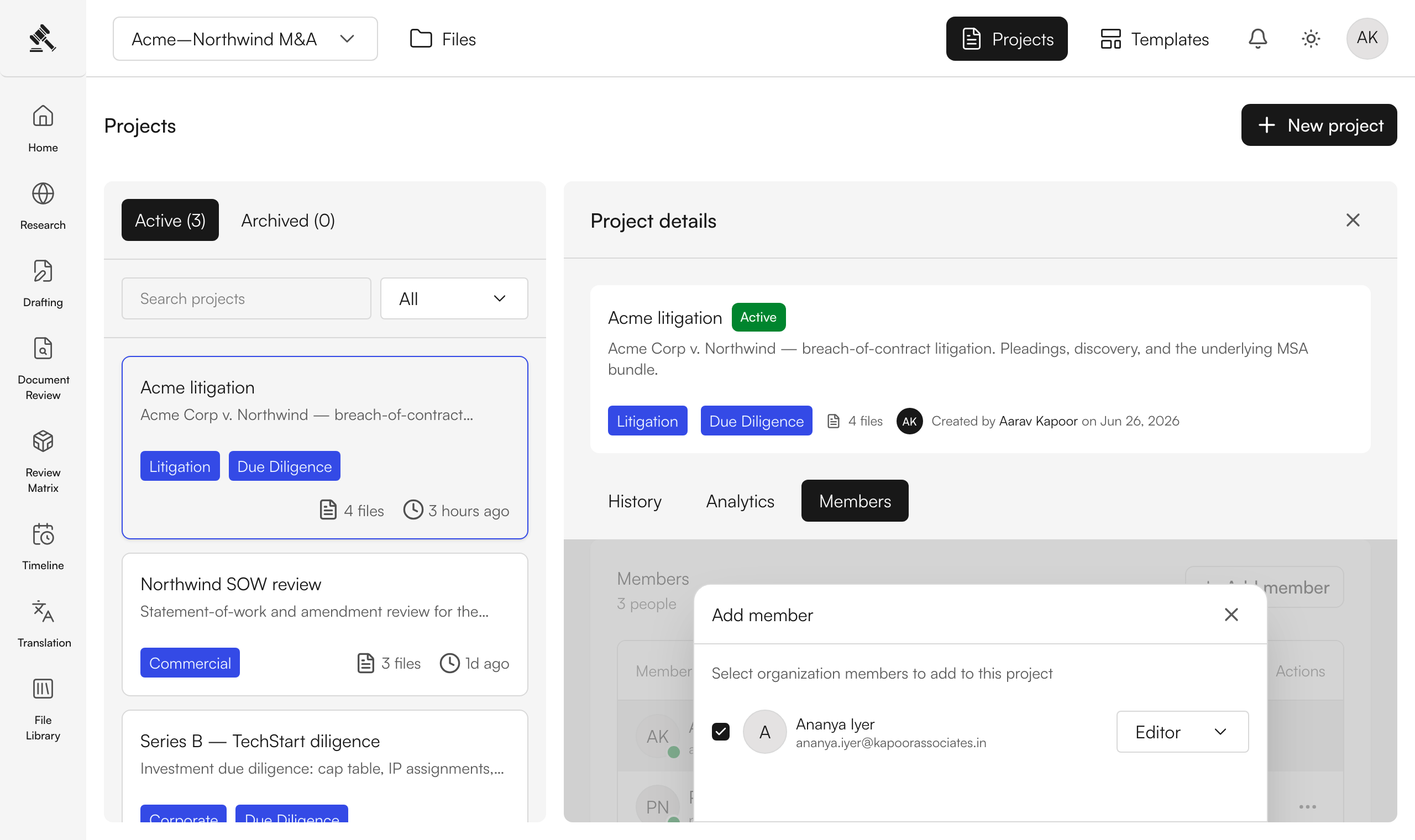Open notifications bell icon
The image size is (1415, 840).
(1257, 39)
